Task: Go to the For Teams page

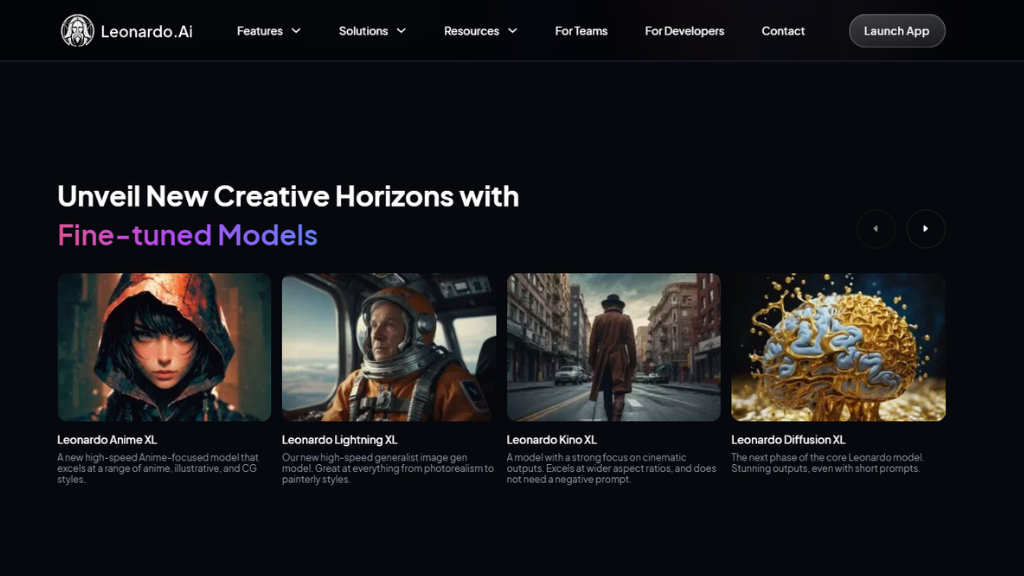Action: click(x=581, y=31)
